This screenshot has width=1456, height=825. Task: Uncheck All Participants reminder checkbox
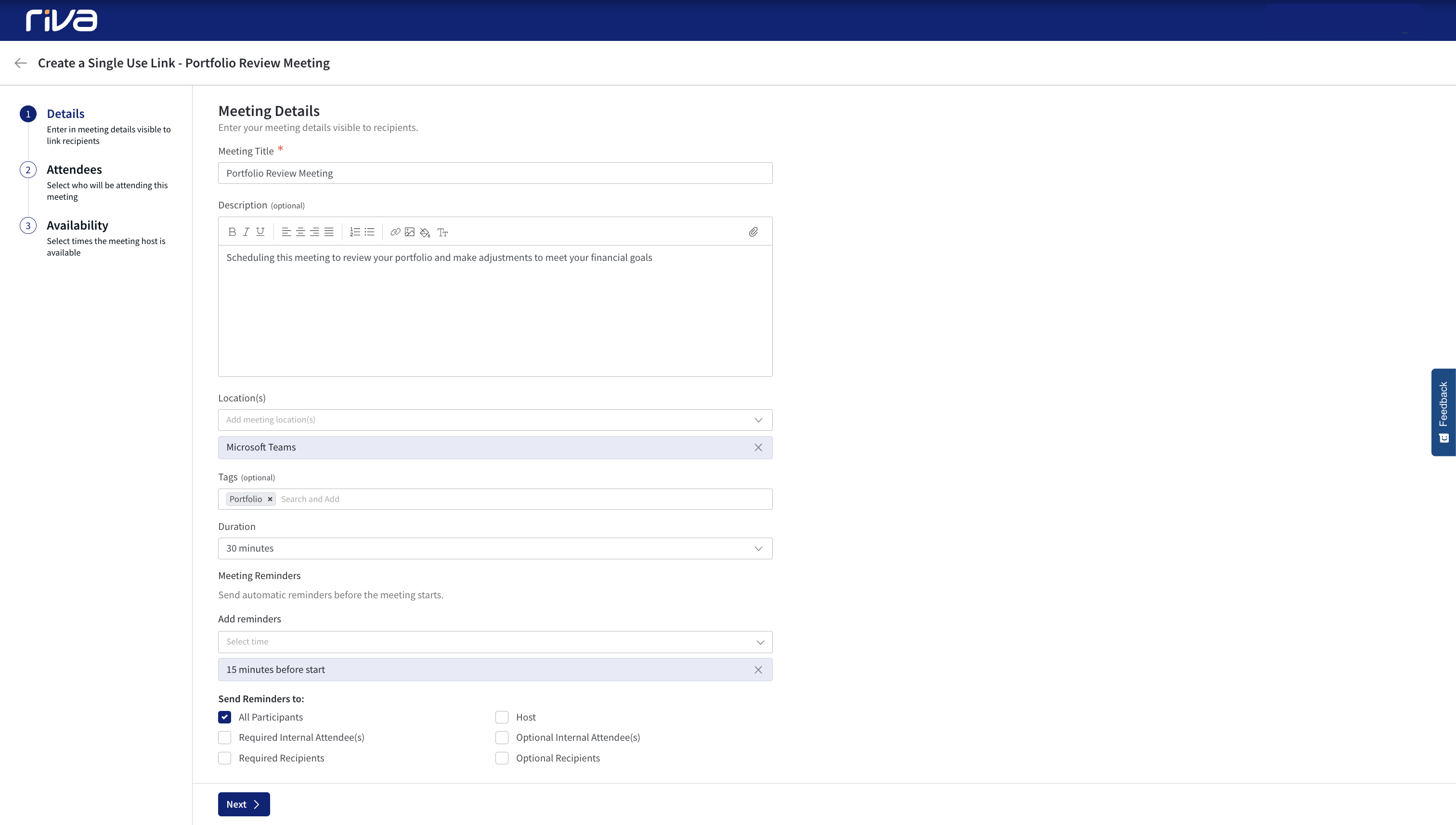(x=224, y=717)
